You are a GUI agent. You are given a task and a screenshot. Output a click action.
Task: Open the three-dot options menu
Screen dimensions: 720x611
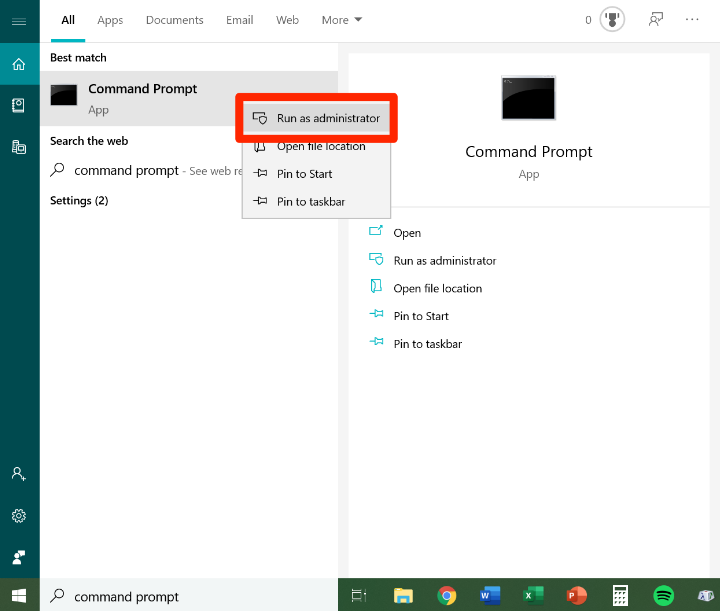point(692,19)
